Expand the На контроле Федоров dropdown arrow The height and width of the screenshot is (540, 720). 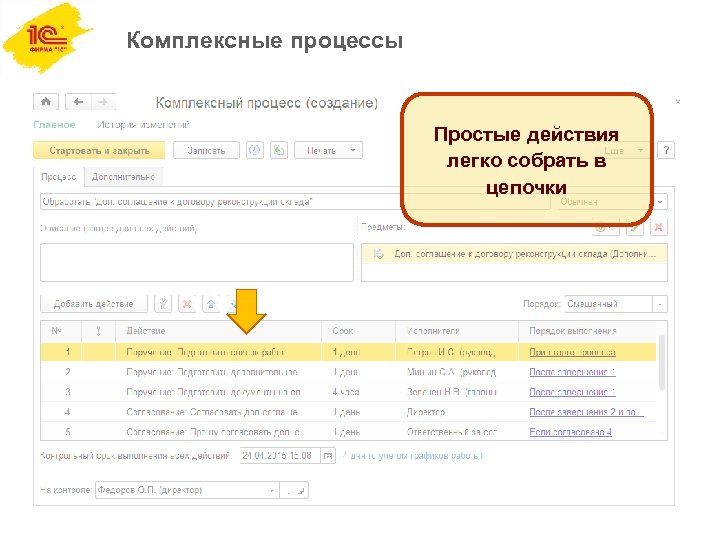point(272,490)
